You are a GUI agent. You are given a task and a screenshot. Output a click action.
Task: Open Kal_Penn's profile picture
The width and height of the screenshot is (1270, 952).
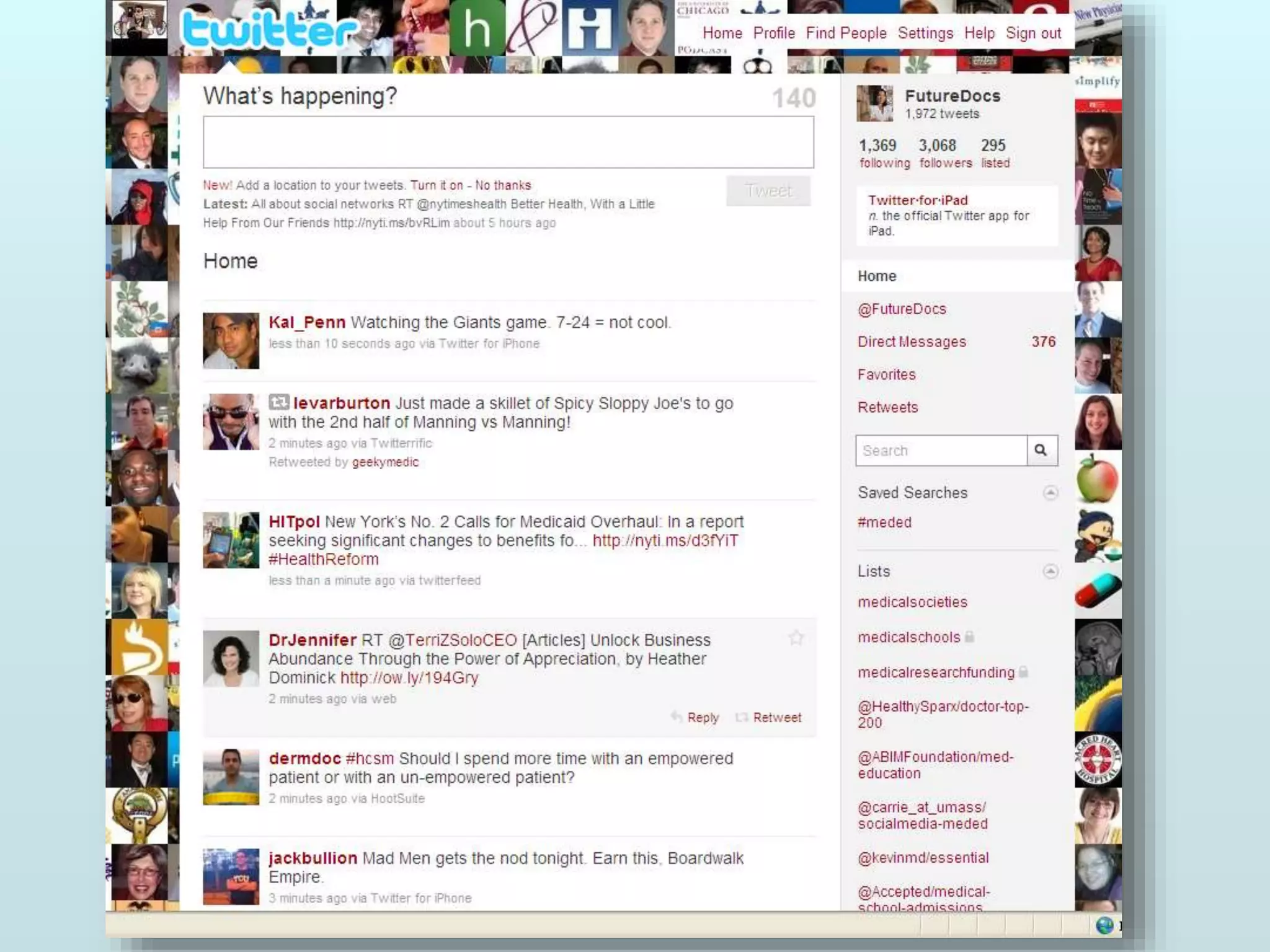(x=231, y=341)
